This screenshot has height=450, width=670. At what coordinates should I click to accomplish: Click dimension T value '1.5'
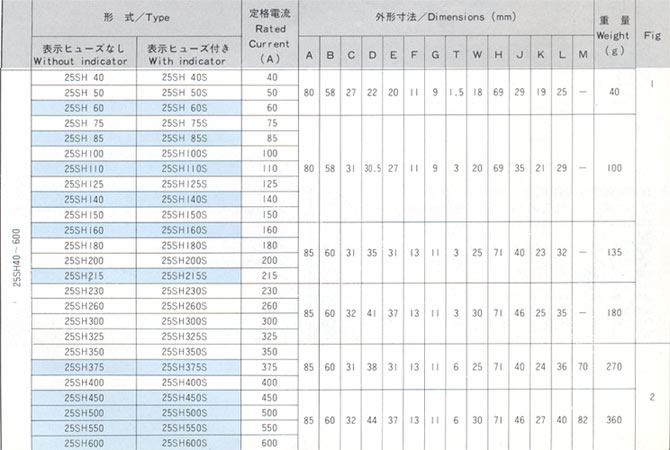click(x=456, y=93)
